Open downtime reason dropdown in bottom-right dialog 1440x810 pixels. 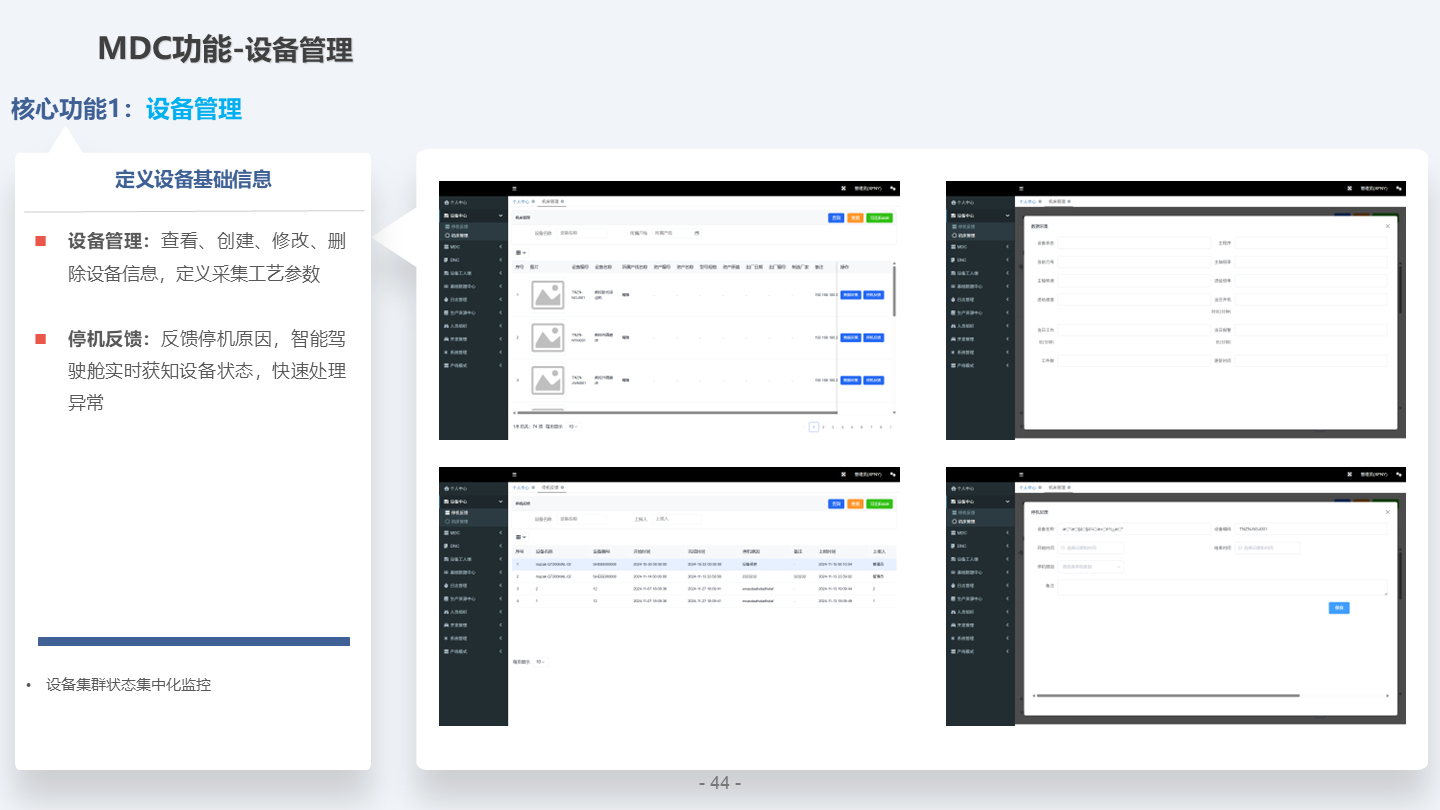[1091, 567]
